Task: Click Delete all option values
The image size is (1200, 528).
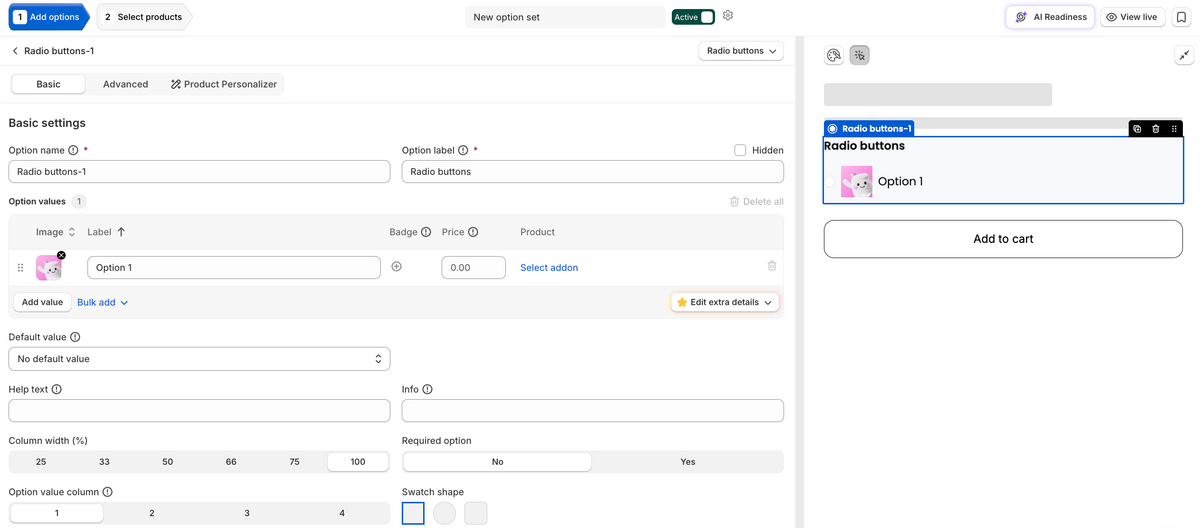Action: click(x=757, y=202)
